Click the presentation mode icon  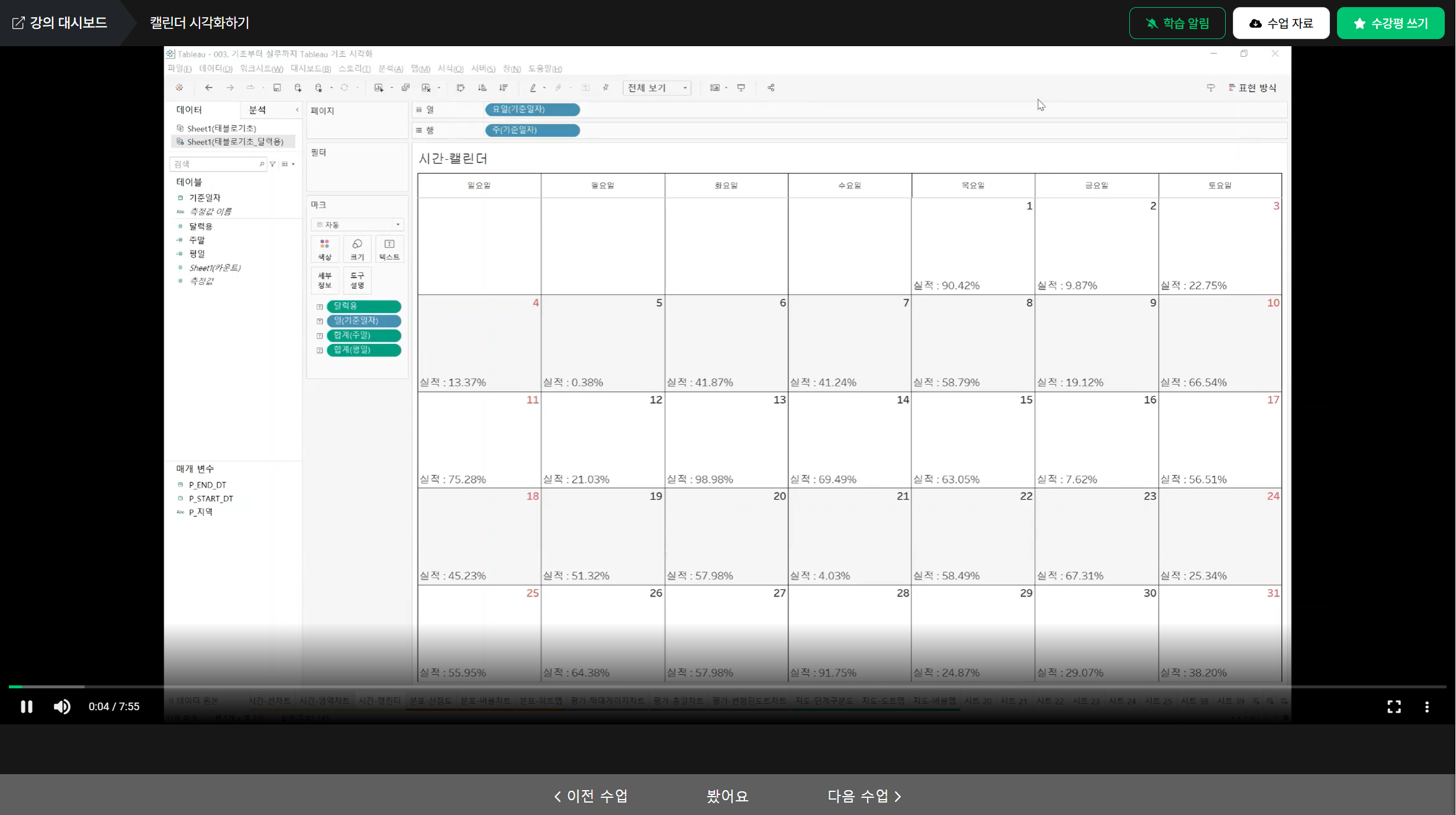[x=741, y=88]
